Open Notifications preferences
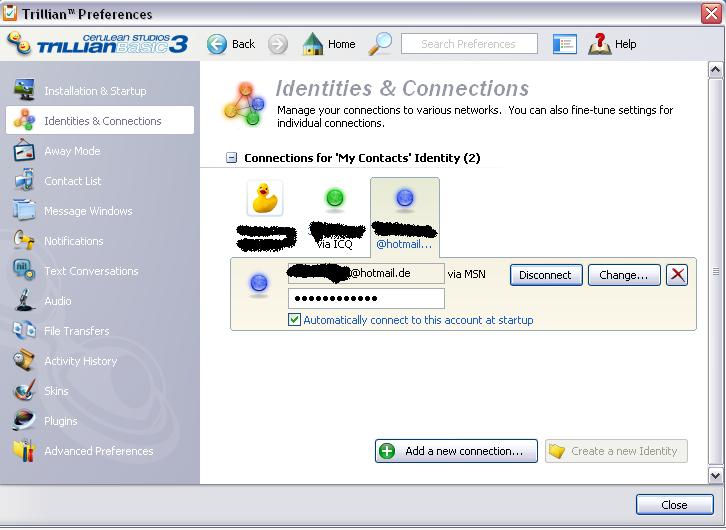726x530 pixels. click(100, 240)
